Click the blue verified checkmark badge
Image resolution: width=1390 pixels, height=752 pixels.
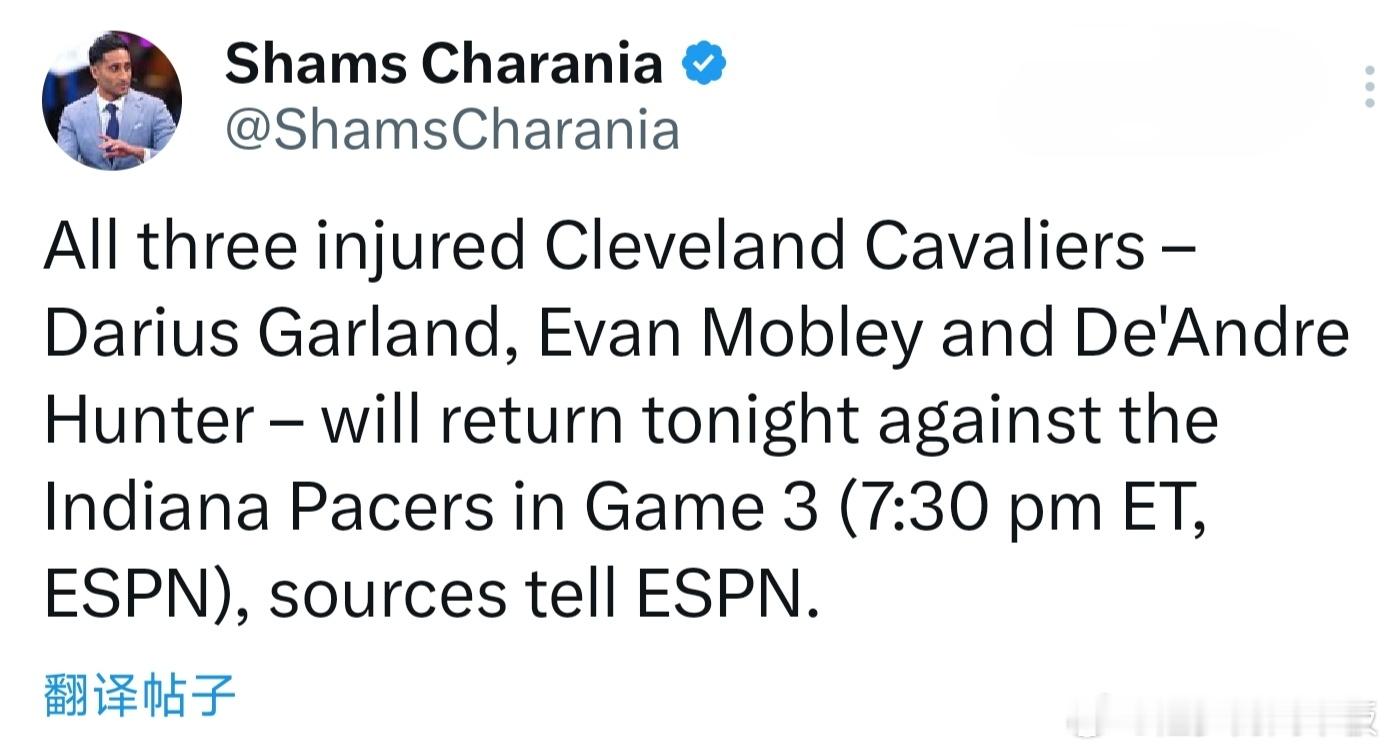click(704, 65)
